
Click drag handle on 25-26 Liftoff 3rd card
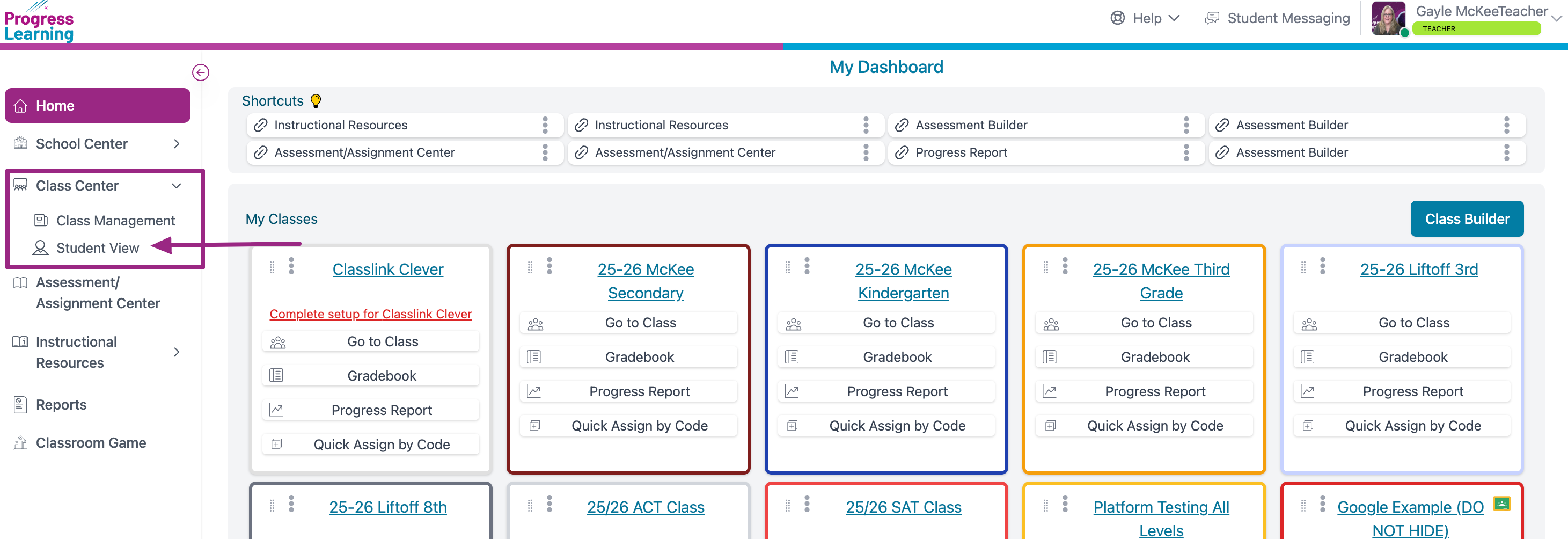click(x=1303, y=267)
